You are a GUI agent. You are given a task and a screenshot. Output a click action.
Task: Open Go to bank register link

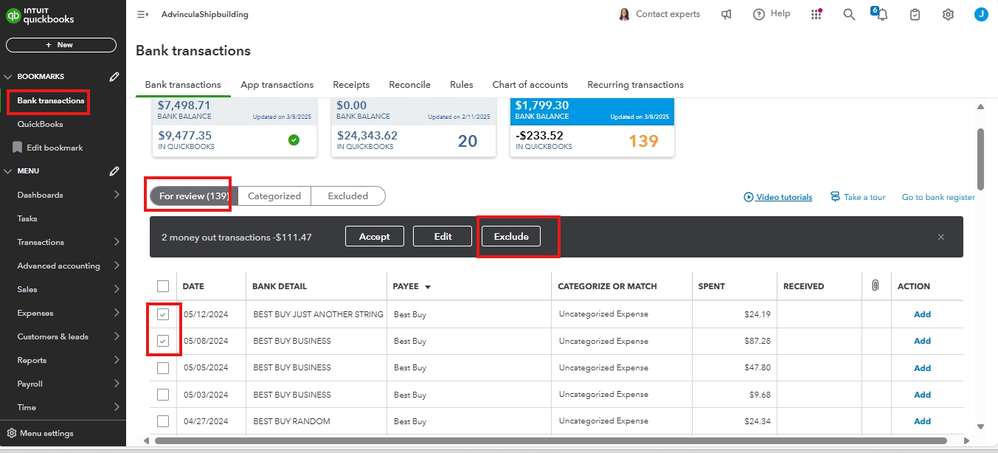[x=938, y=197]
